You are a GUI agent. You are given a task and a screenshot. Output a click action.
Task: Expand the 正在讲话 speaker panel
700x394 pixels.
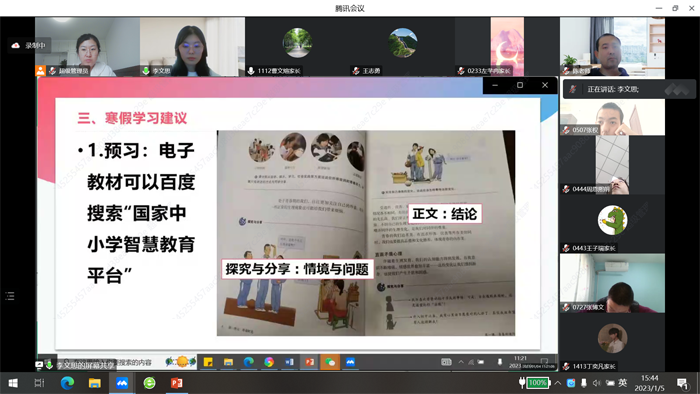click(629, 89)
